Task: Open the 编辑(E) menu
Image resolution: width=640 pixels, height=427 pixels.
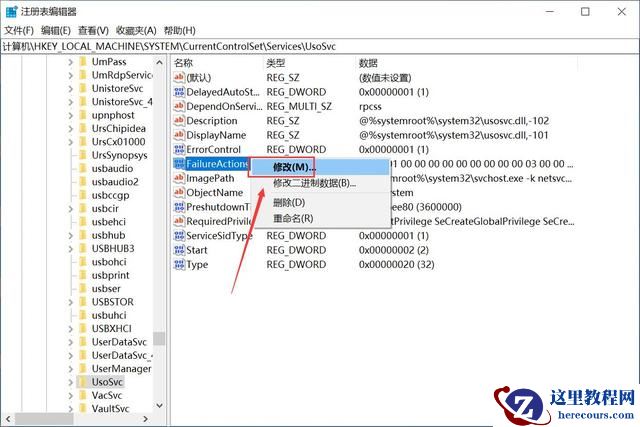Action: pyautogui.click(x=56, y=31)
